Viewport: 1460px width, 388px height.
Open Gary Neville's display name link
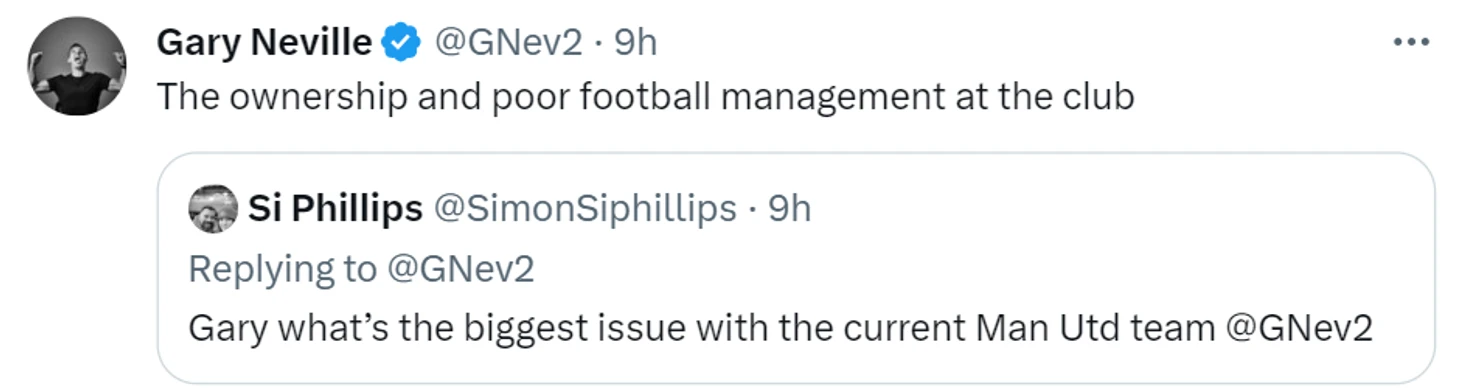point(264,43)
